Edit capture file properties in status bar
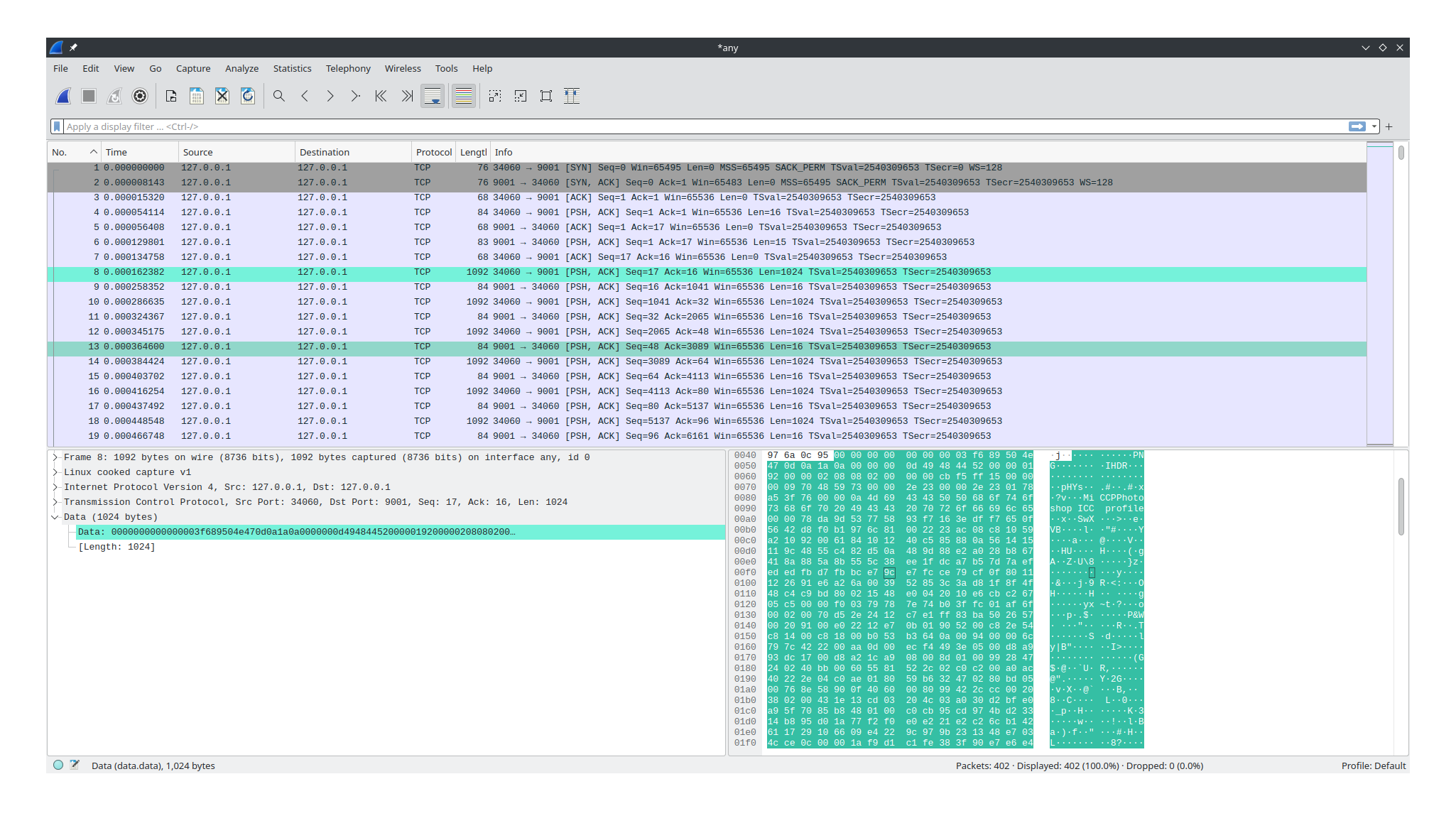Viewport: 1456px width, 828px height. pos(75,765)
